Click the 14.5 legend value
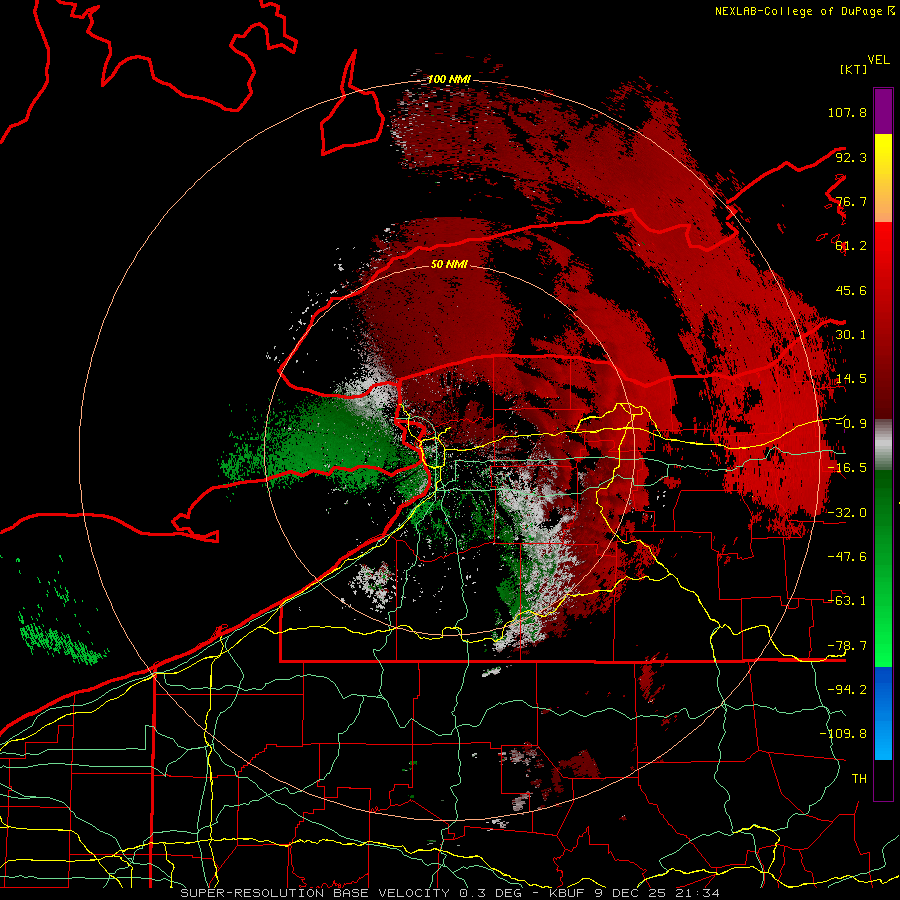Image resolution: width=900 pixels, height=900 pixels. [851, 379]
